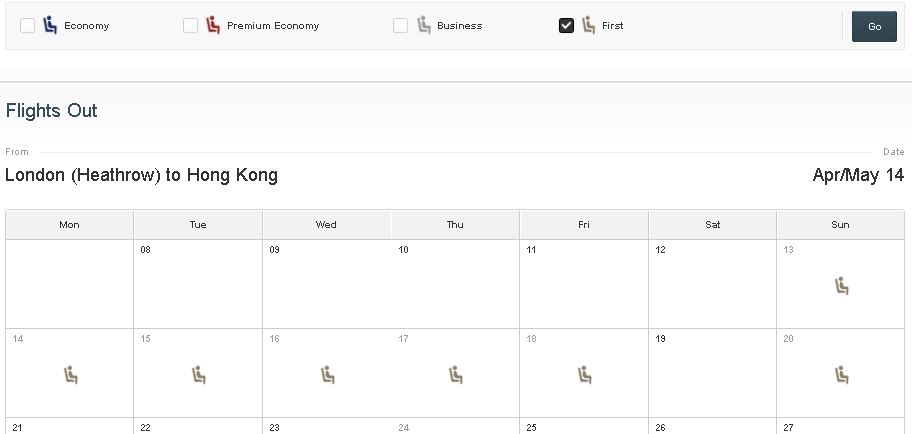Click the blue Economy seat icon
The height and width of the screenshot is (434, 912).
50,25
